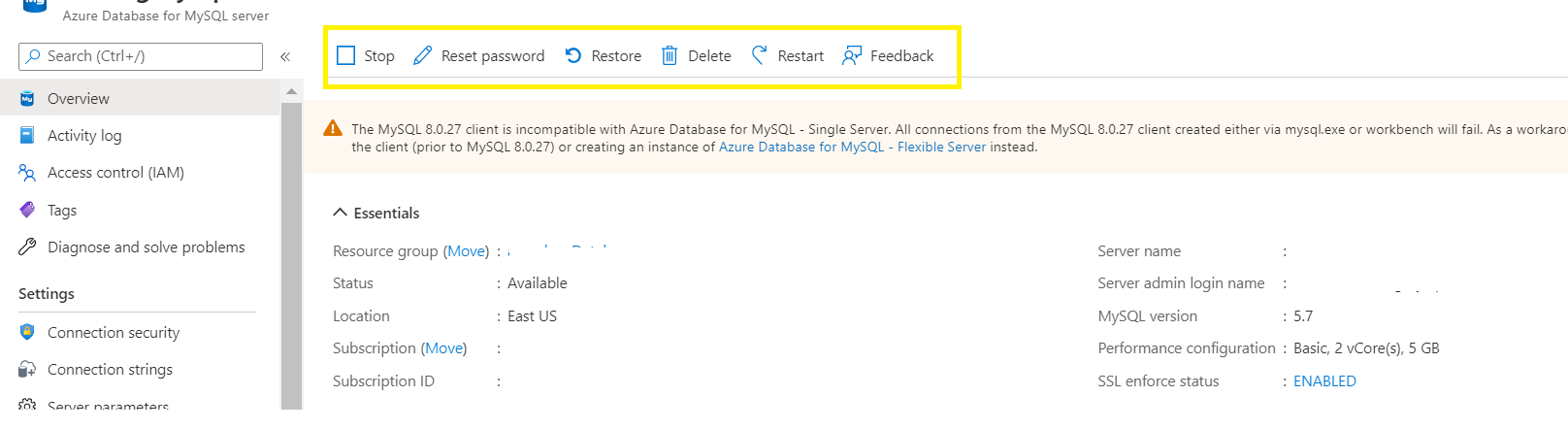This screenshot has width=1568, height=429.
Task: Click the East US location value
Action: tap(533, 315)
